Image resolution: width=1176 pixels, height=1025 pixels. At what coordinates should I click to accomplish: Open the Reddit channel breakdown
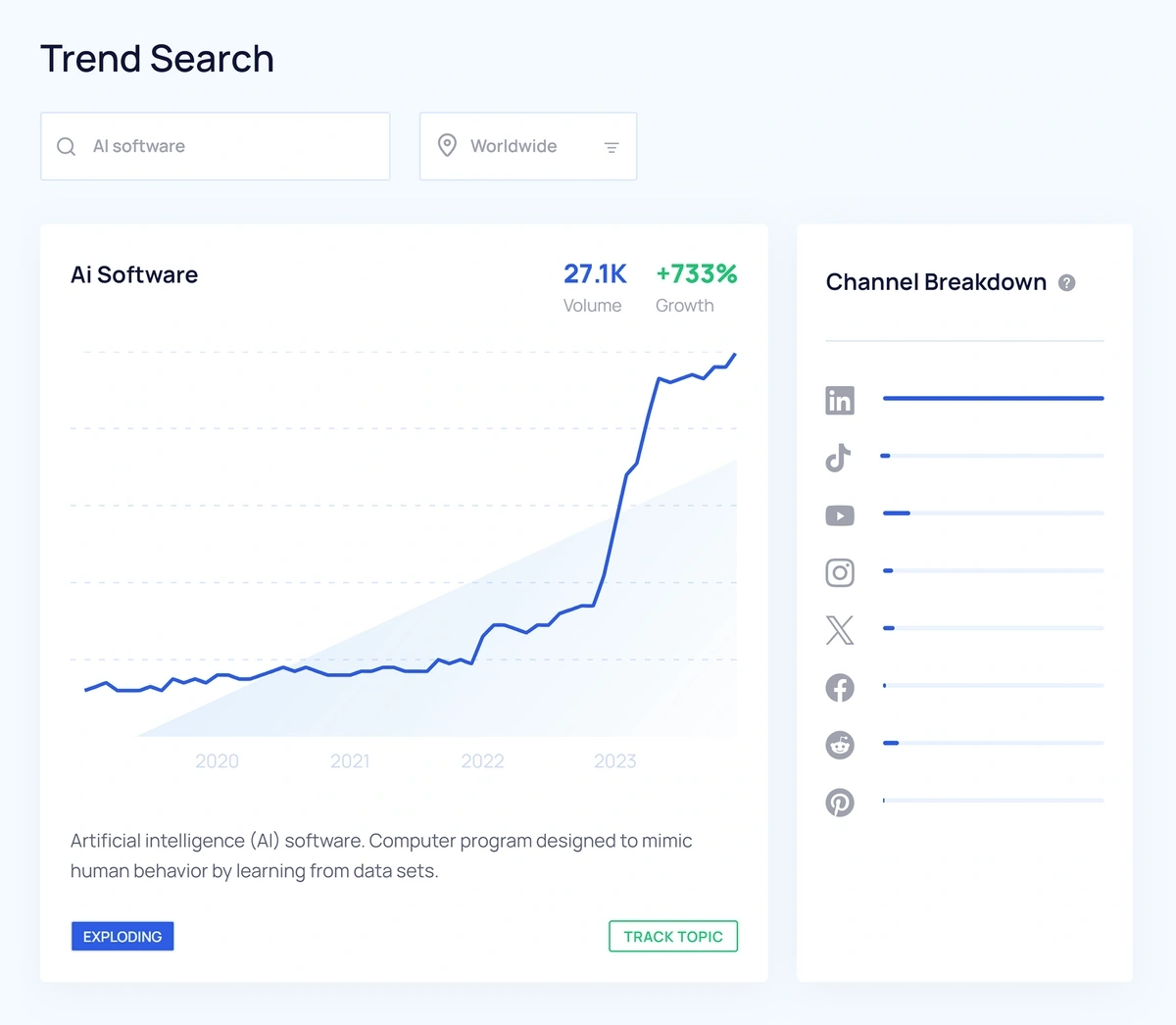click(x=839, y=745)
